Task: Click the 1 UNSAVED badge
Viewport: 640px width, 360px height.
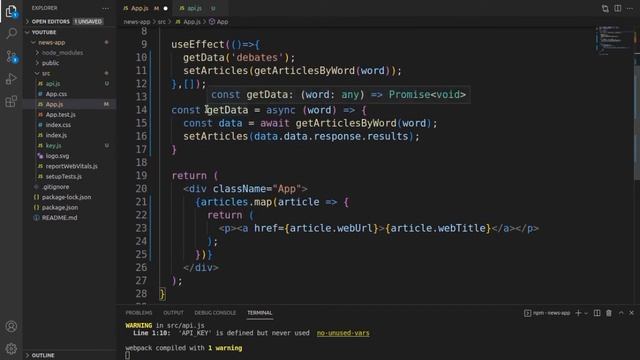Action: (88, 21)
